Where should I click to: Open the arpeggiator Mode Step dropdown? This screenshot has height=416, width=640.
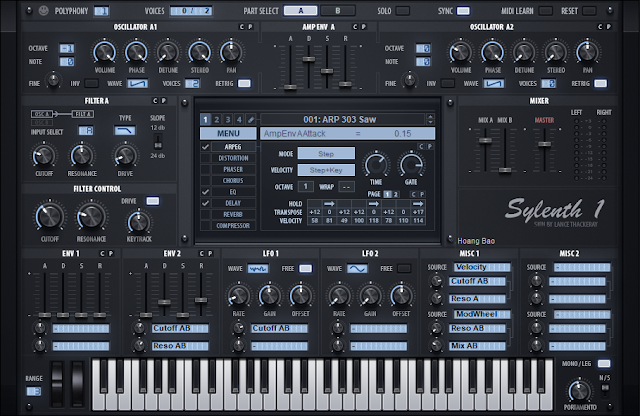coord(326,154)
